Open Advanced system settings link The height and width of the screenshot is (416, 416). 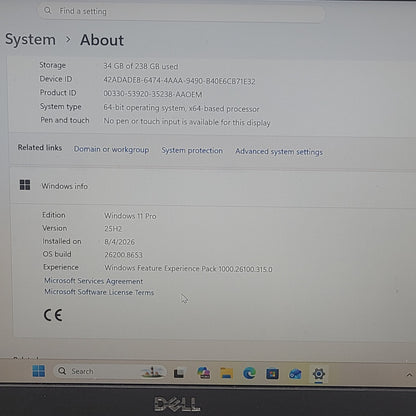[x=279, y=152]
